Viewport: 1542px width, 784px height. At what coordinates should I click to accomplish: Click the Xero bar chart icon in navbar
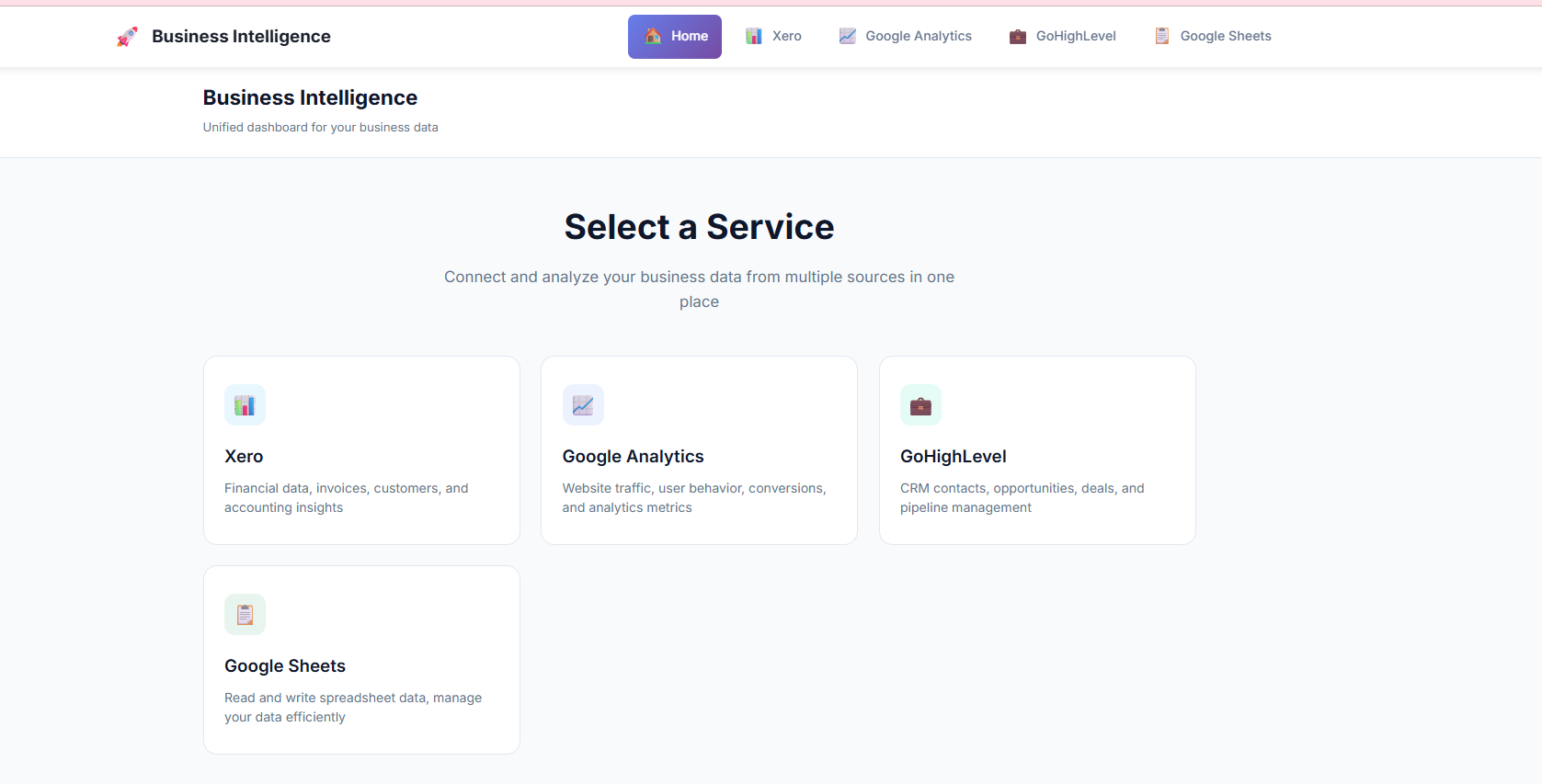click(x=754, y=36)
